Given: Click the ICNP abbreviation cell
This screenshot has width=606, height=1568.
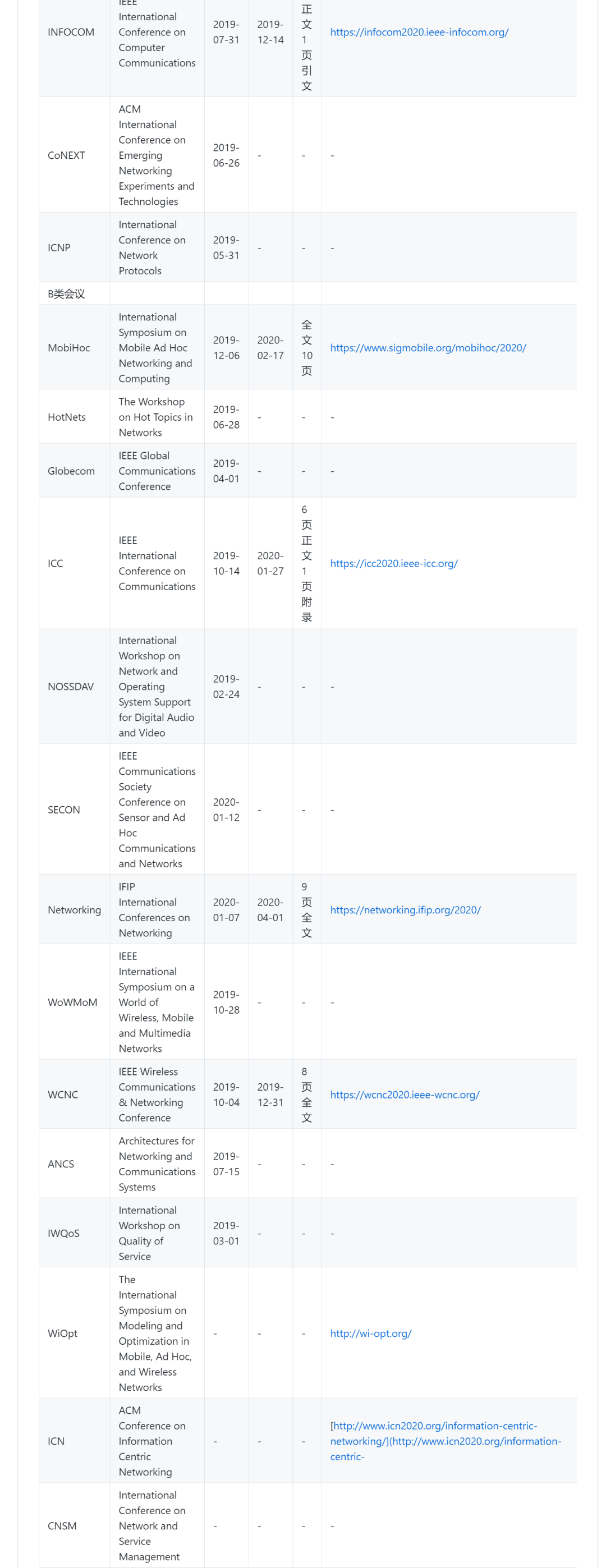Looking at the screenshot, I should click(59, 248).
